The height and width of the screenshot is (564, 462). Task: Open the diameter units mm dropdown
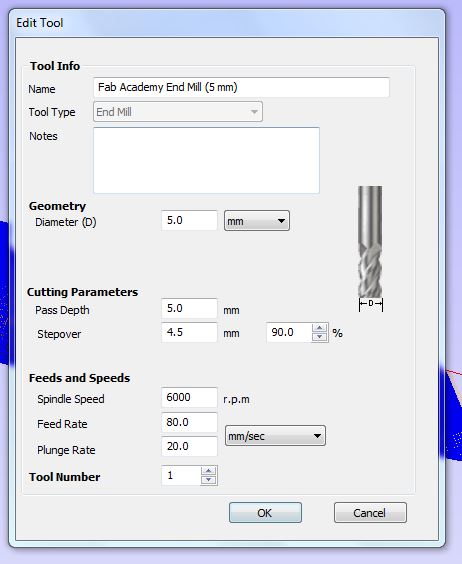(x=257, y=221)
